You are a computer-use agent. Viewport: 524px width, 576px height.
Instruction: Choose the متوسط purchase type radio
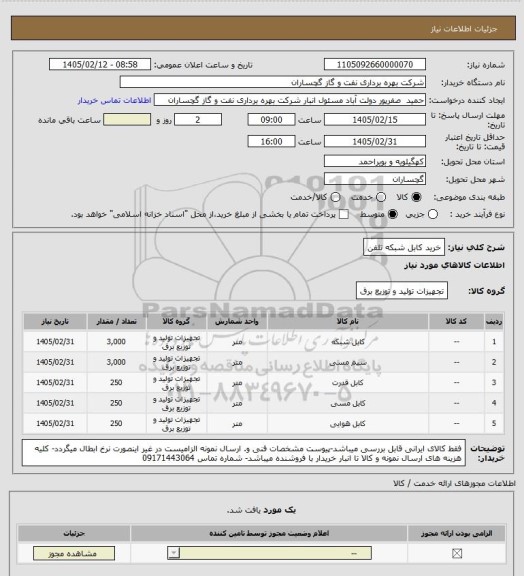click(393, 214)
